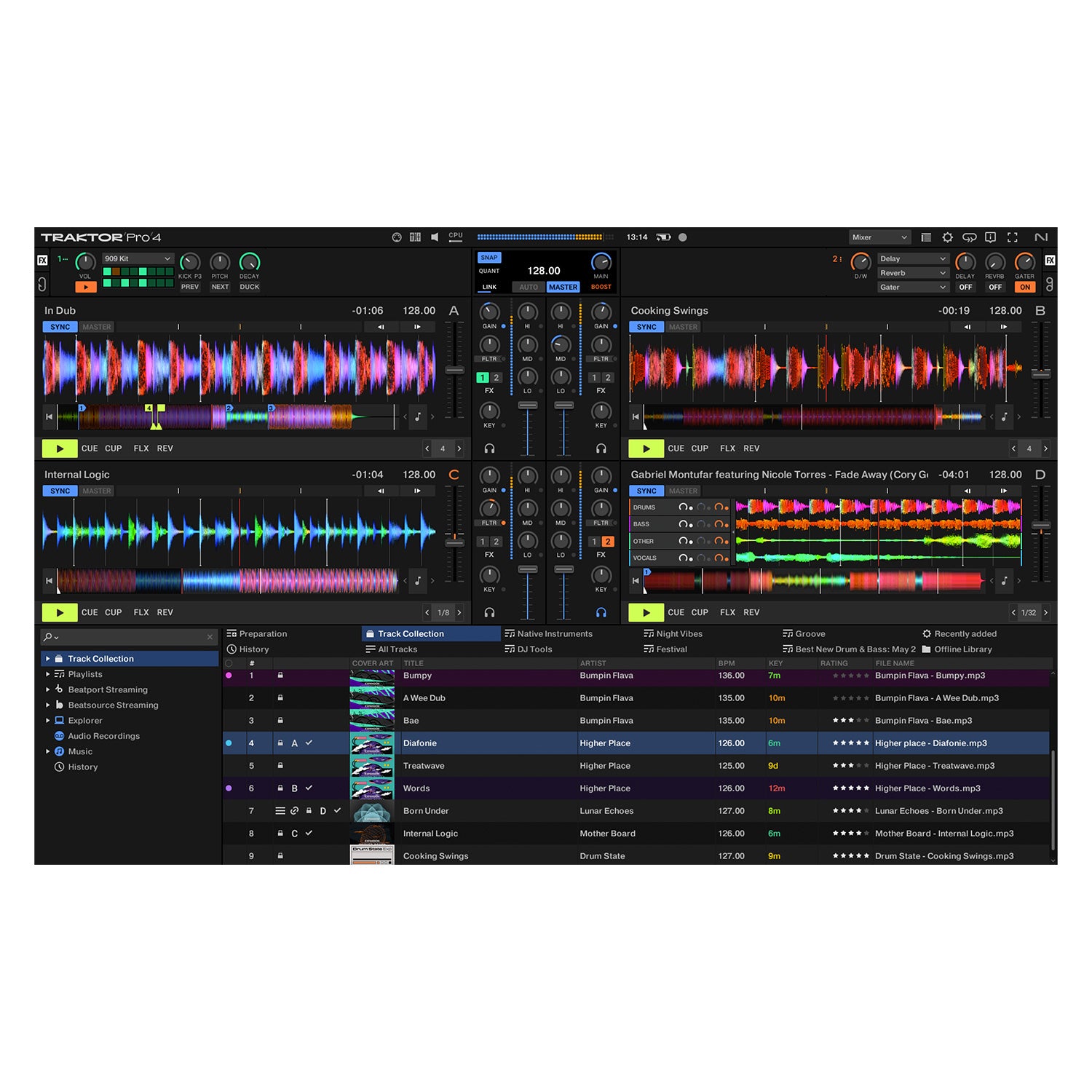The image size is (1092, 1092).
Task: Click the Native Instruments logo icon
Action: [x=1041, y=237]
